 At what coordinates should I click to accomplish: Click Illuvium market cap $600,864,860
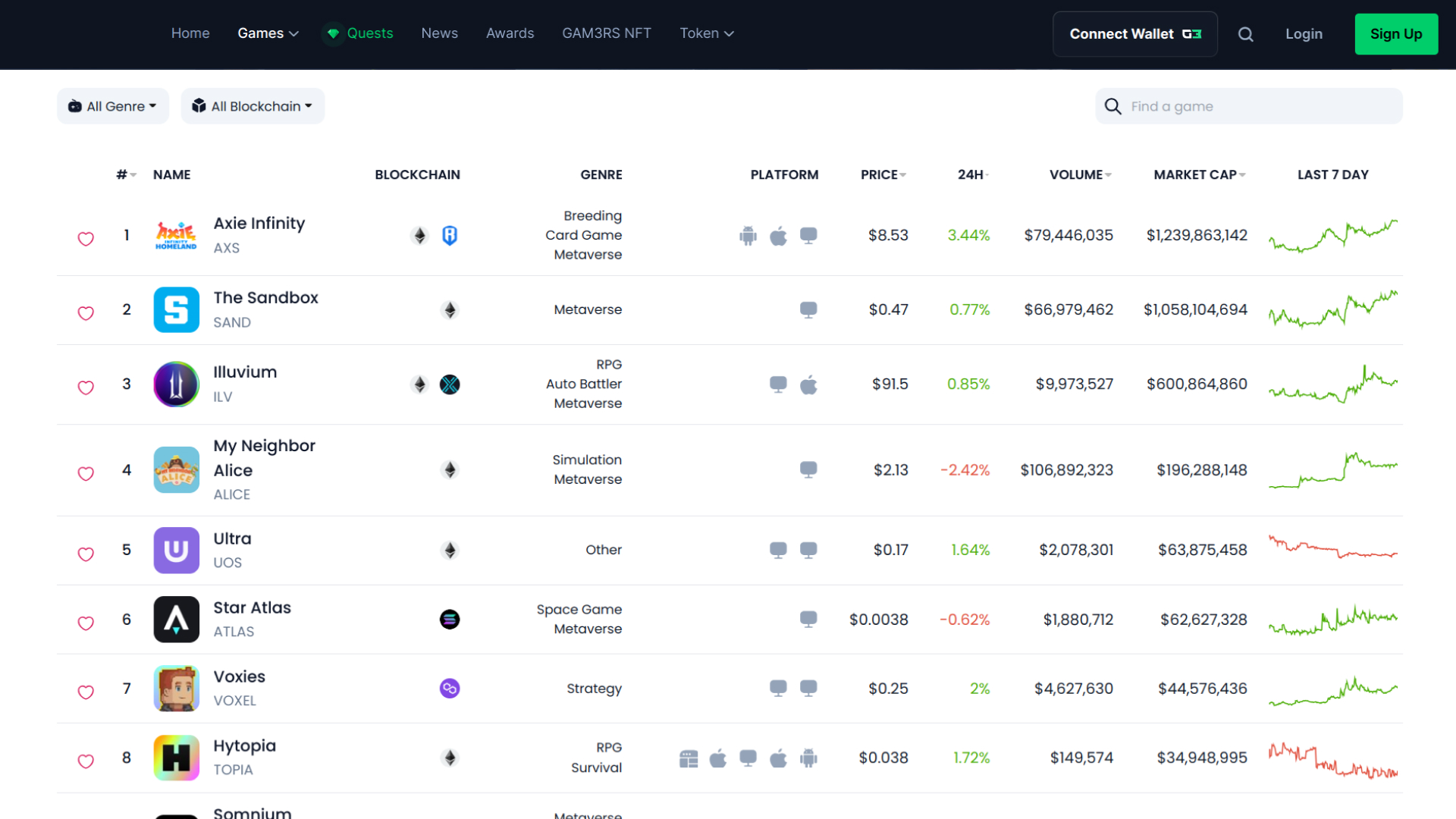point(1197,384)
